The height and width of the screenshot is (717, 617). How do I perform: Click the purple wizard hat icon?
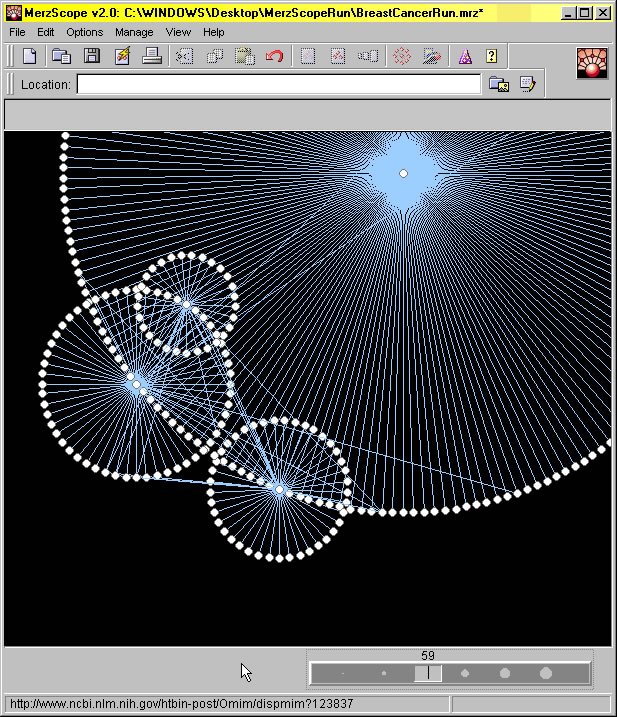coord(463,57)
